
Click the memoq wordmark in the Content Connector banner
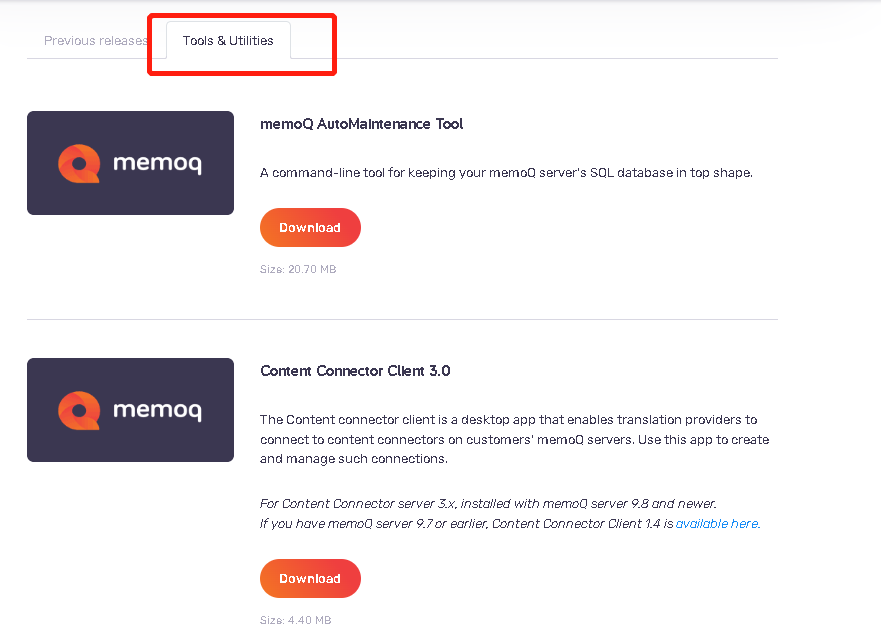157,411
